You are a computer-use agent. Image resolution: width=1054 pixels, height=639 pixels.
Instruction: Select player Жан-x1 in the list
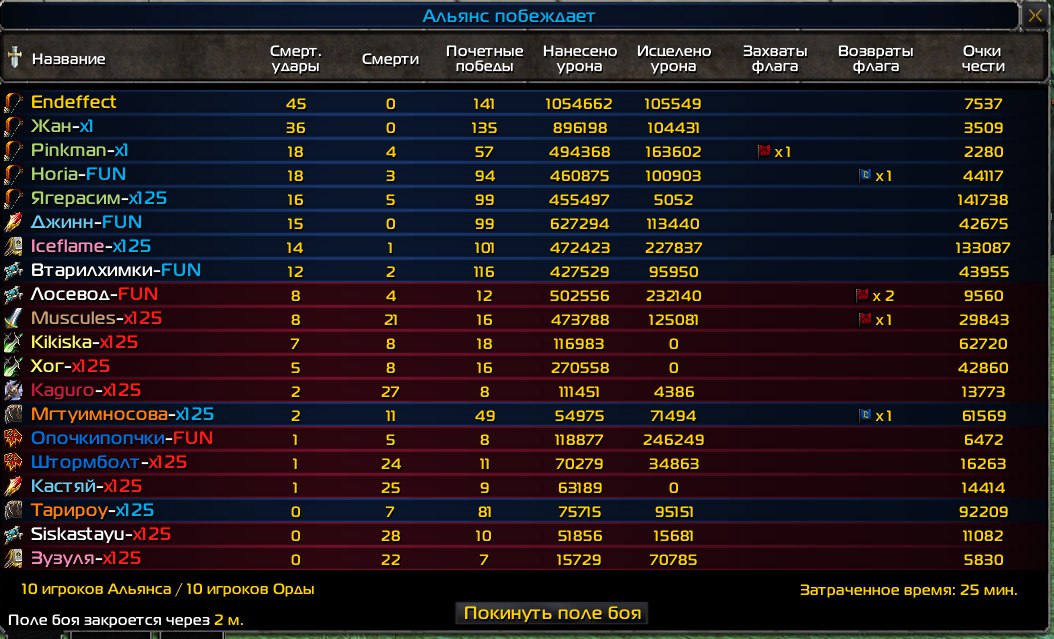point(62,126)
